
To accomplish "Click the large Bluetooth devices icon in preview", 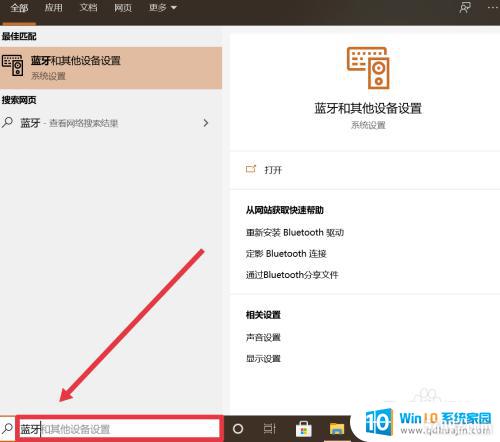I will coord(368,68).
